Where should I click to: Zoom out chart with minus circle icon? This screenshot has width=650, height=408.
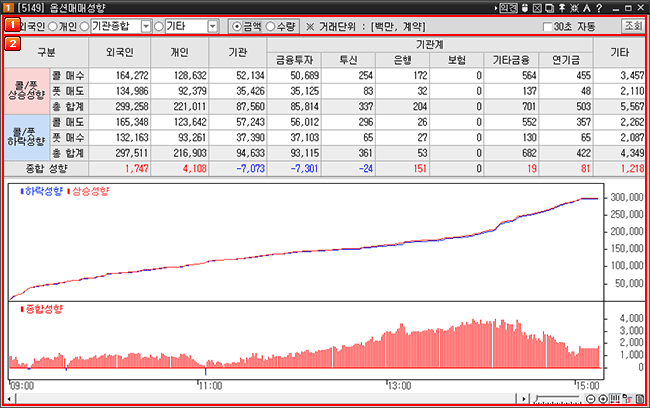[x=590, y=399]
